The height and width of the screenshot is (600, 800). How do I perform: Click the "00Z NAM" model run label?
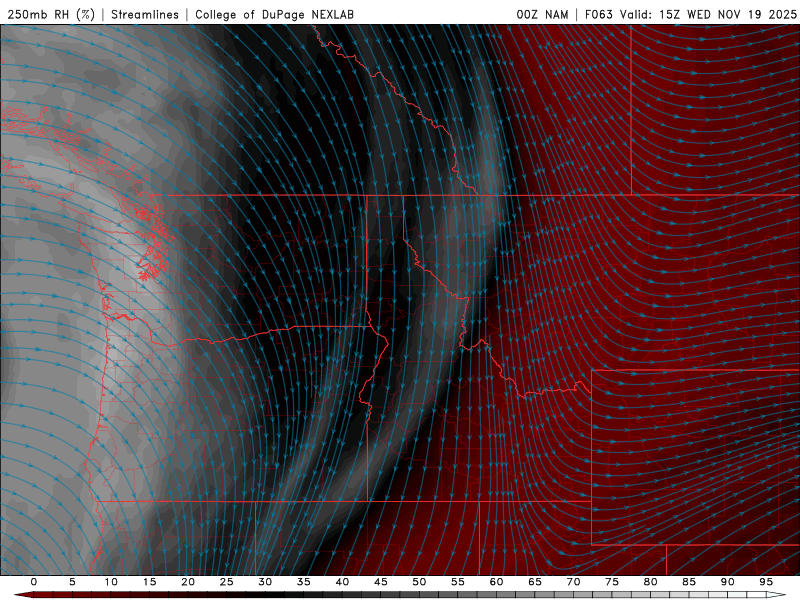point(542,14)
